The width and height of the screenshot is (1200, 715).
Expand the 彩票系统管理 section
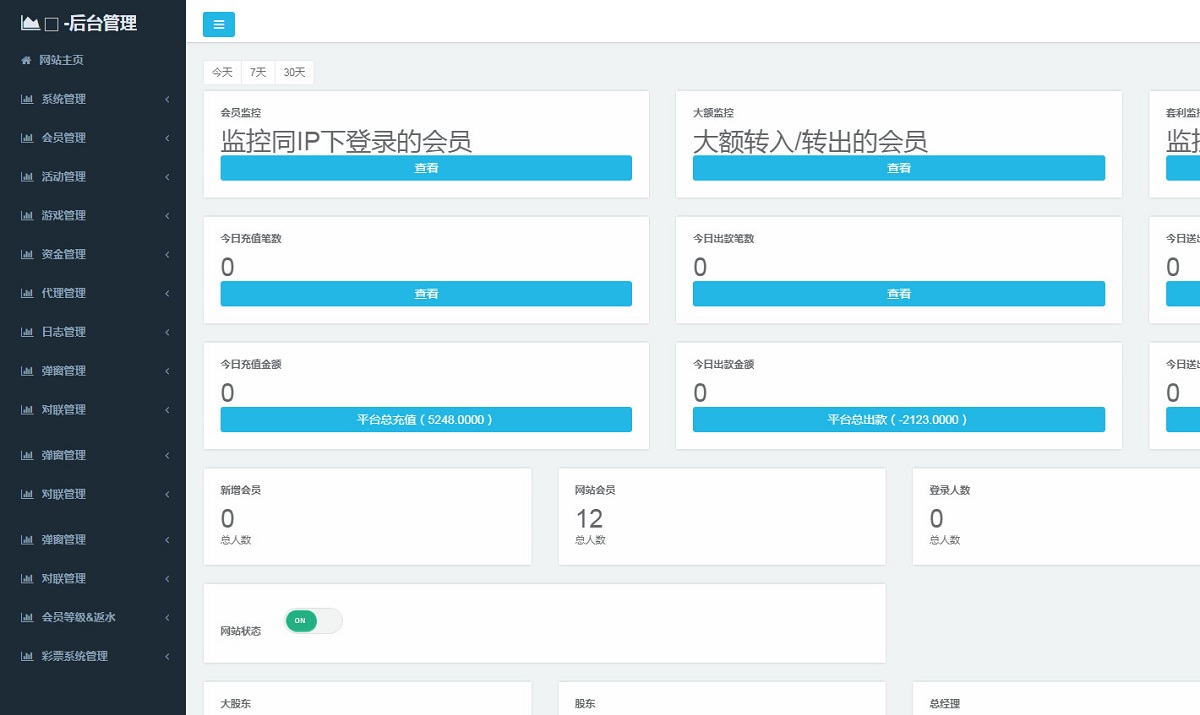(x=167, y=656)
